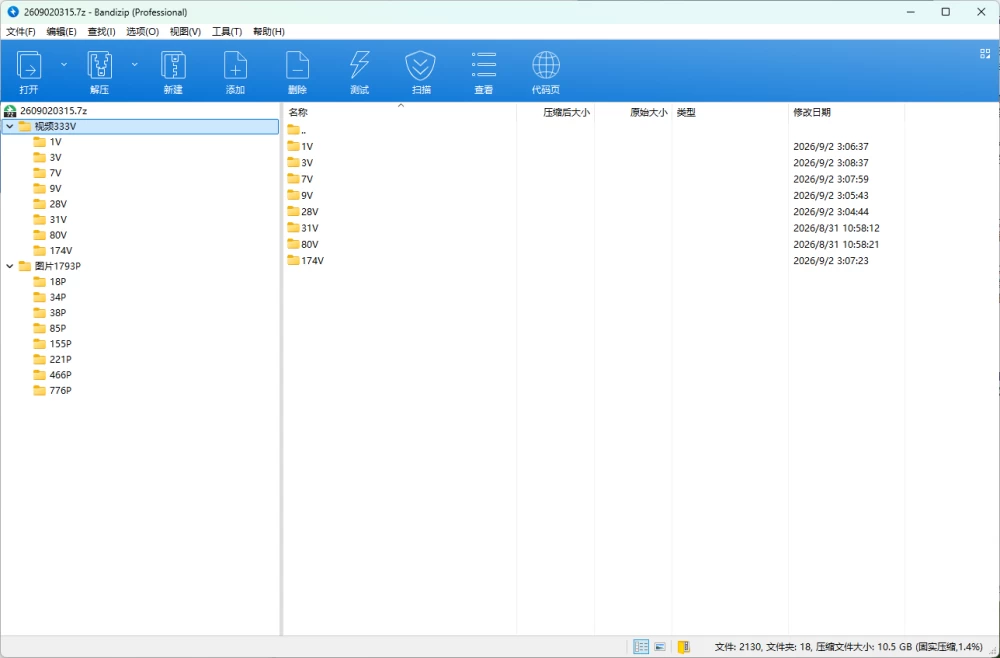Open the 编辑(E) menu
The height and width of the screenshot is (658, 1000).
pos(61,31)
